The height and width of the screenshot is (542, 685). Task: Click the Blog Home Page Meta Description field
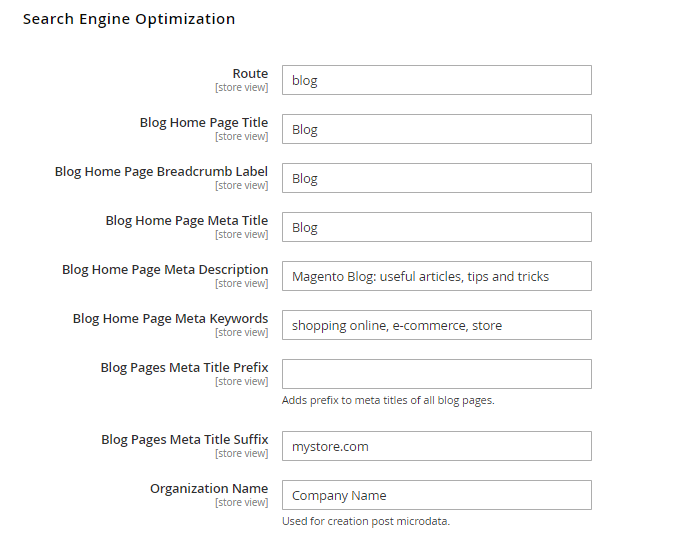coord(436,276)
